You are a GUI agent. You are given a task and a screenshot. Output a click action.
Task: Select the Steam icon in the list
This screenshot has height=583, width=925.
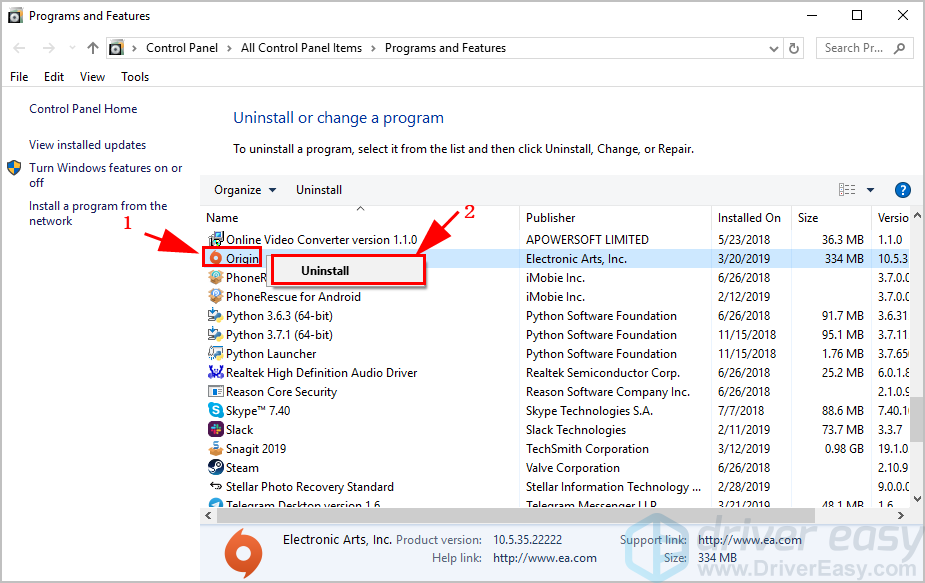[216, 468]
